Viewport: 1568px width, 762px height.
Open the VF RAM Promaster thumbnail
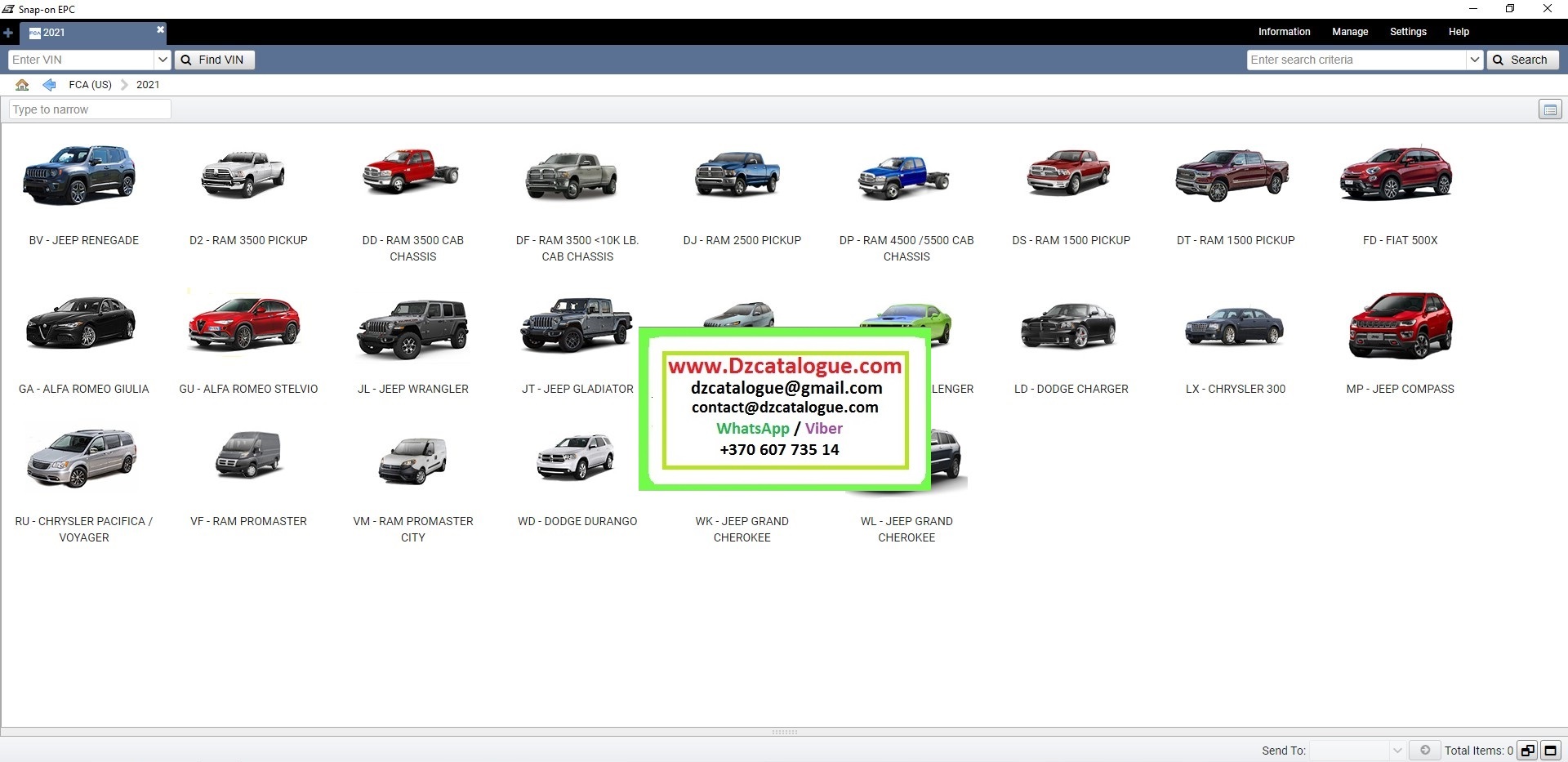(248, 454)
